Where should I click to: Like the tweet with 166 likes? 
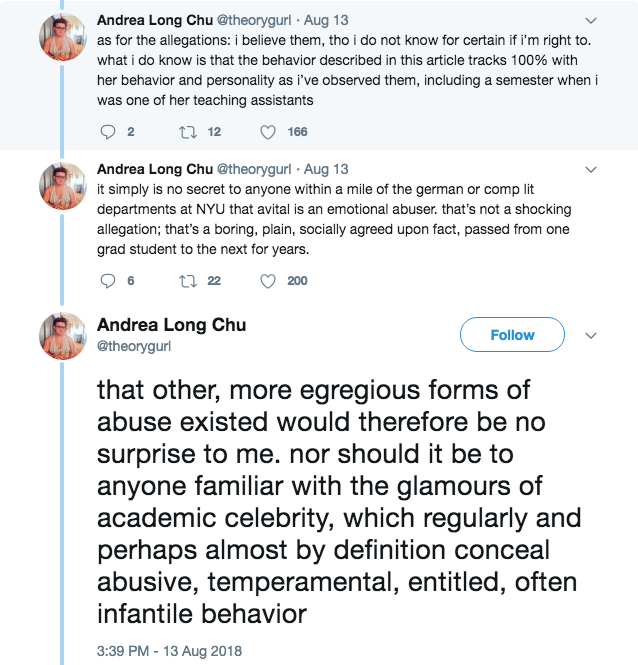point(268,132)
